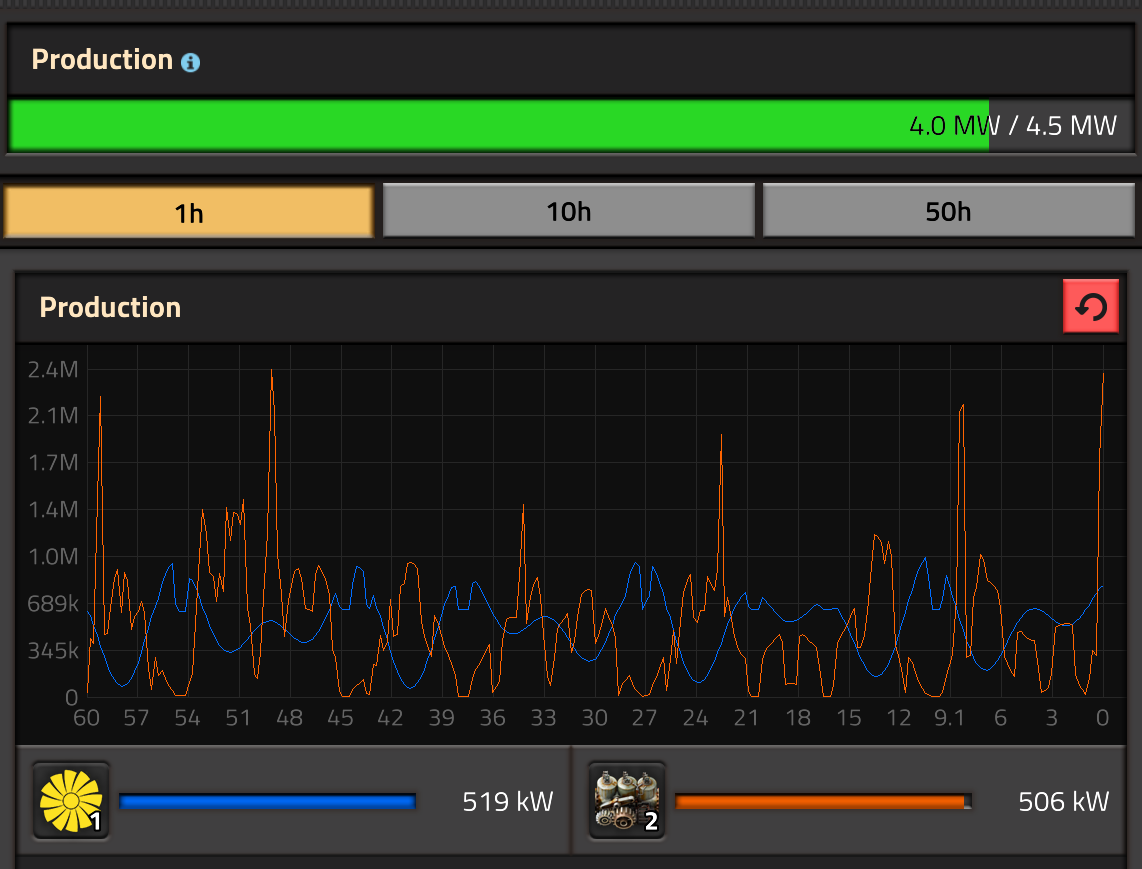Open the Production info tooltip icon
The width and height of the screenshot is (1142, 869).
point(190,61)
